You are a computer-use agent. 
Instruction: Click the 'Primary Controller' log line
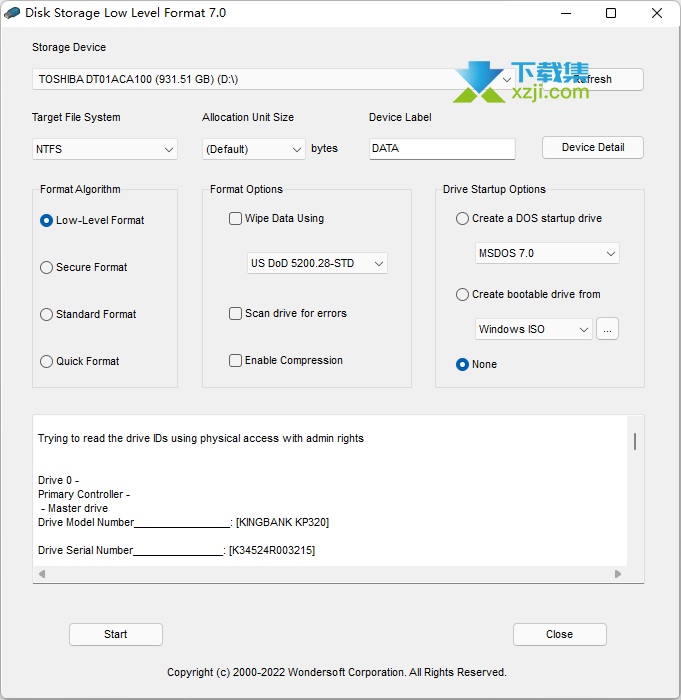click(x=84, y=494)
